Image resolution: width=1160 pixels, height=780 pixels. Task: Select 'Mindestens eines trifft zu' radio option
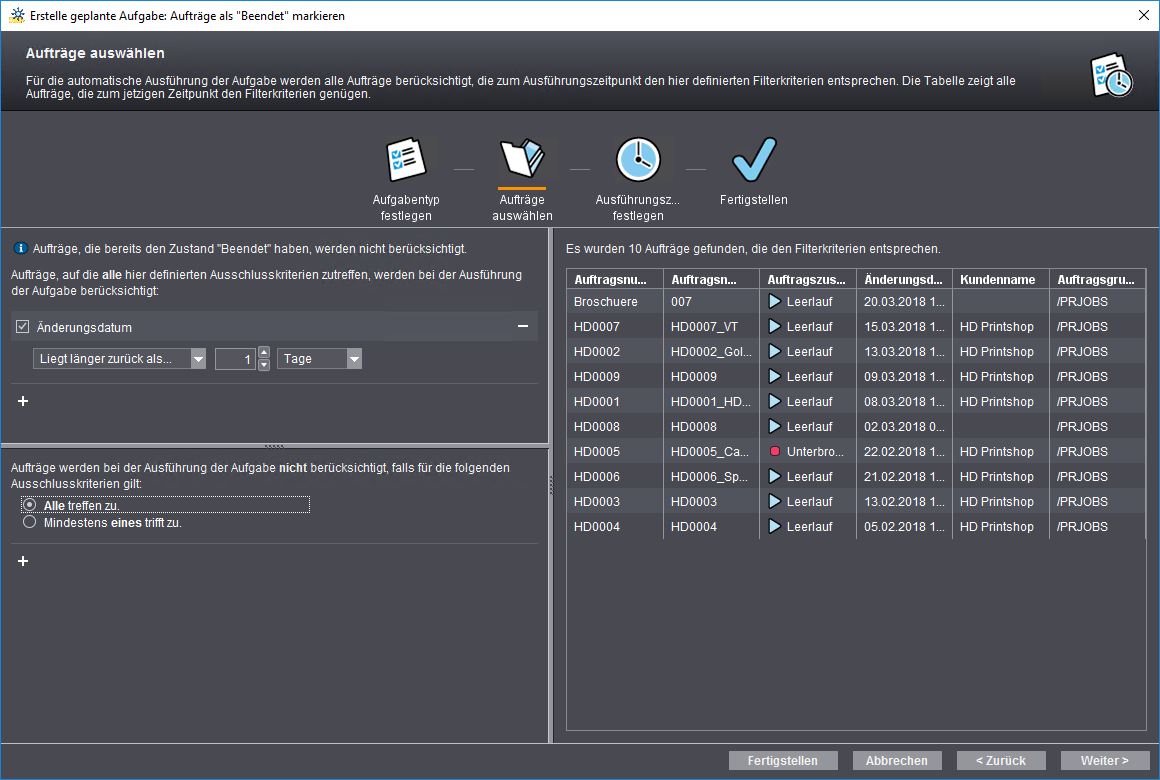tap(30, 522)
